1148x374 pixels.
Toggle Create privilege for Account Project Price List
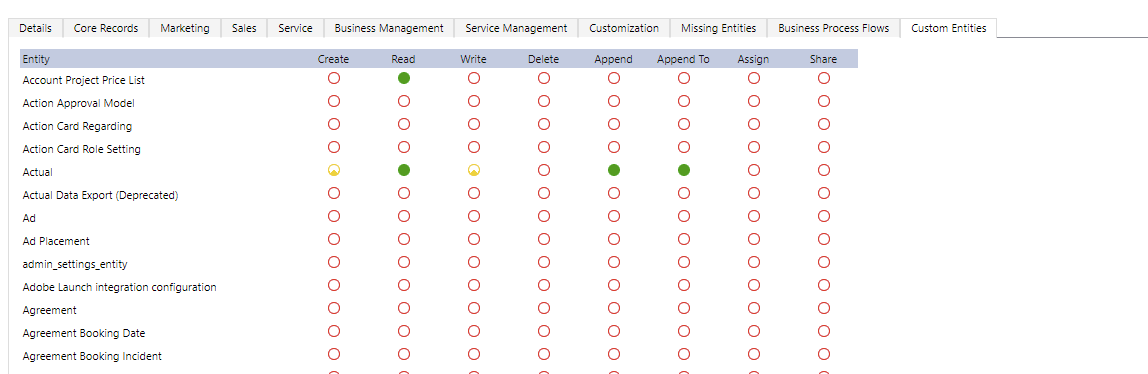point(334,78)
